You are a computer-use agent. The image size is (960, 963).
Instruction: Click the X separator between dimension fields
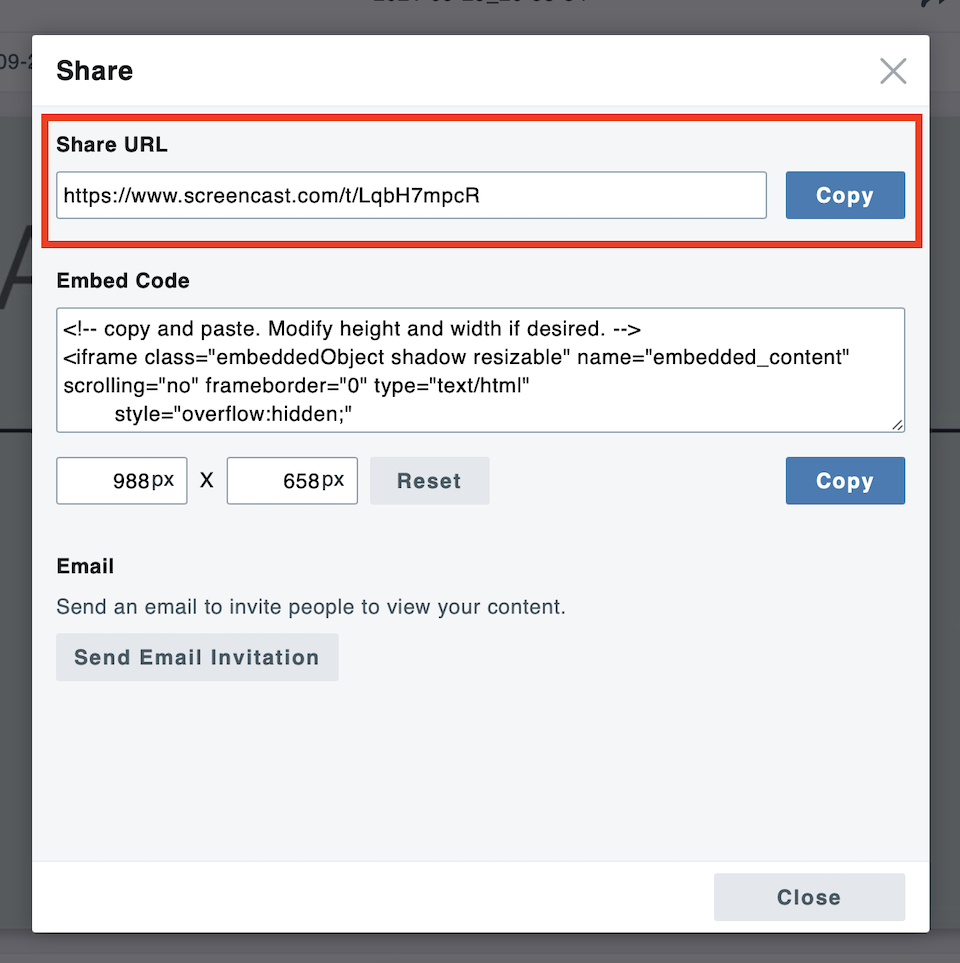point(206,480)
